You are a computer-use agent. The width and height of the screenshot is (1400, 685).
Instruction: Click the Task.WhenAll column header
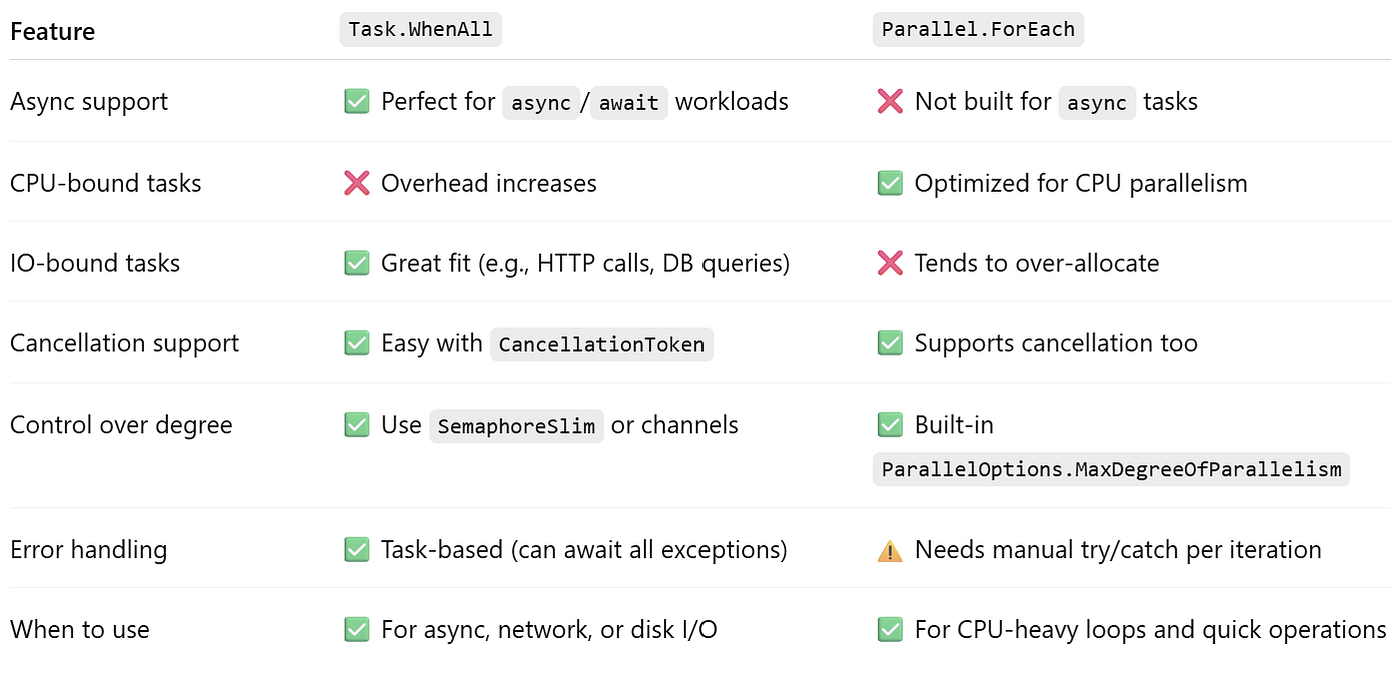coord(421,30)
